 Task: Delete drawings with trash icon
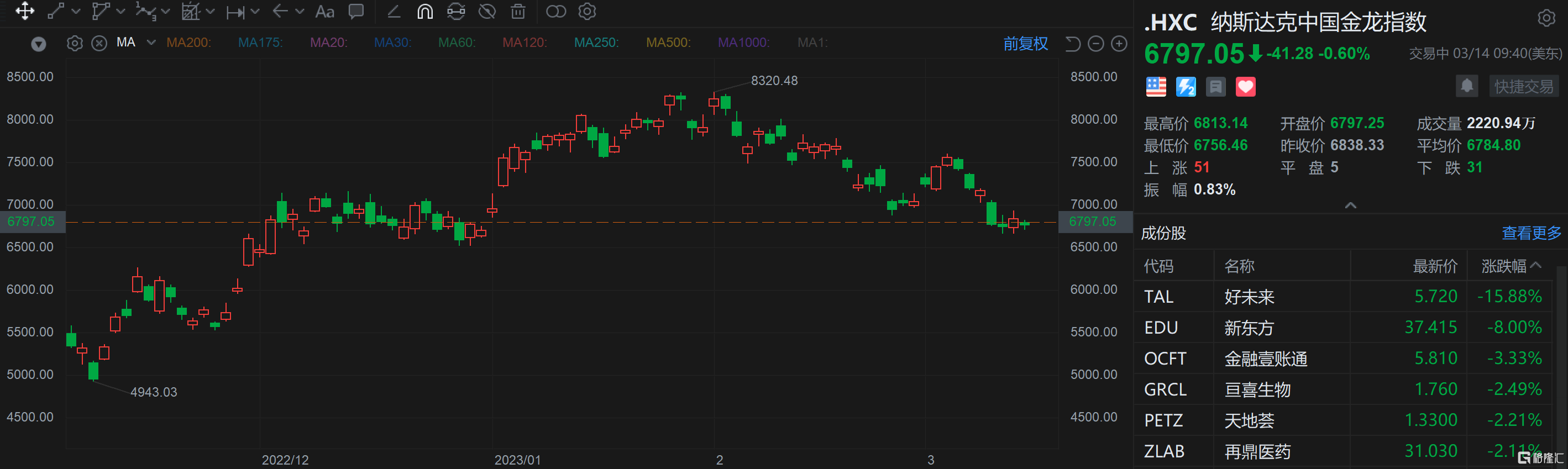pos(518,11)
